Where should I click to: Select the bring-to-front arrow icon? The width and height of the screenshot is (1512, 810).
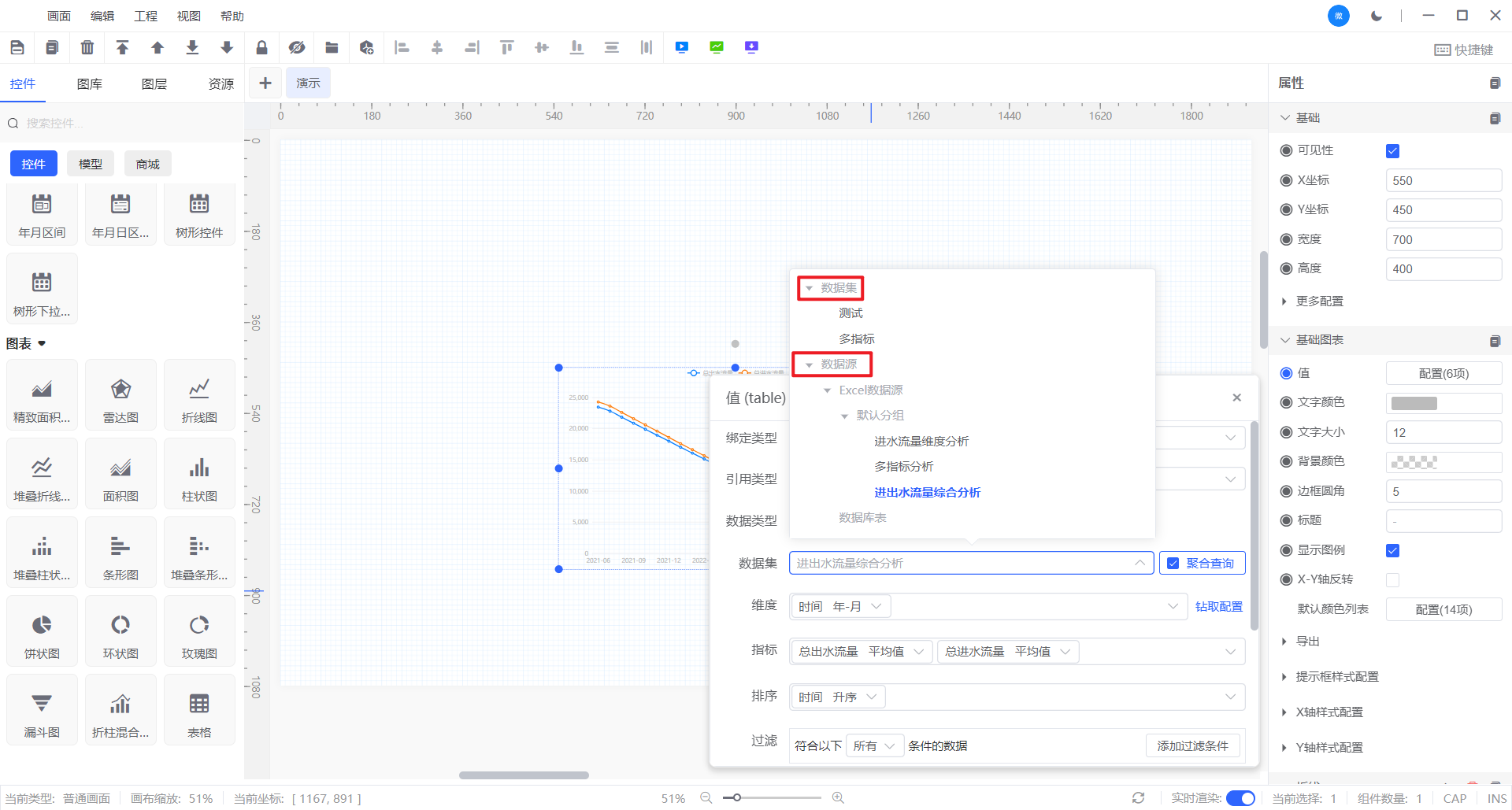coord(122,47)
